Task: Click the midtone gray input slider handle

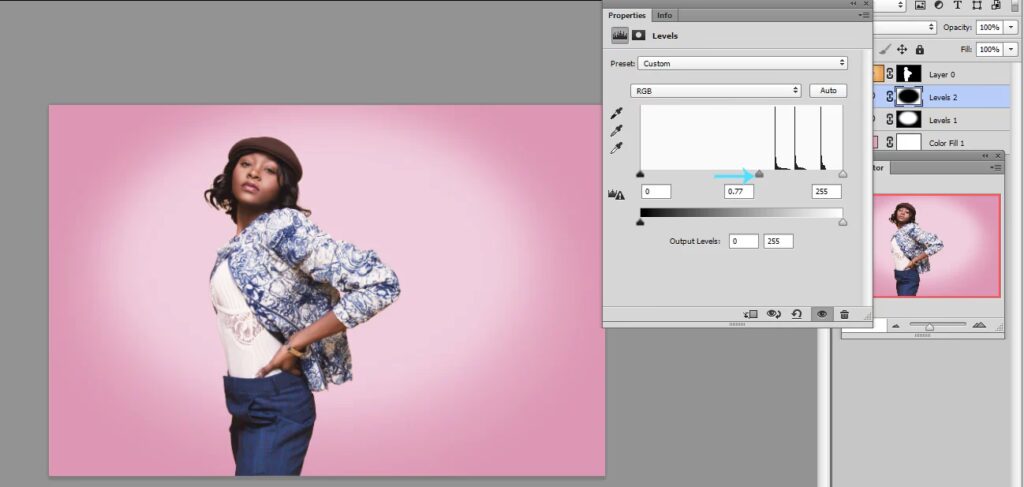Action: [759, 174]
